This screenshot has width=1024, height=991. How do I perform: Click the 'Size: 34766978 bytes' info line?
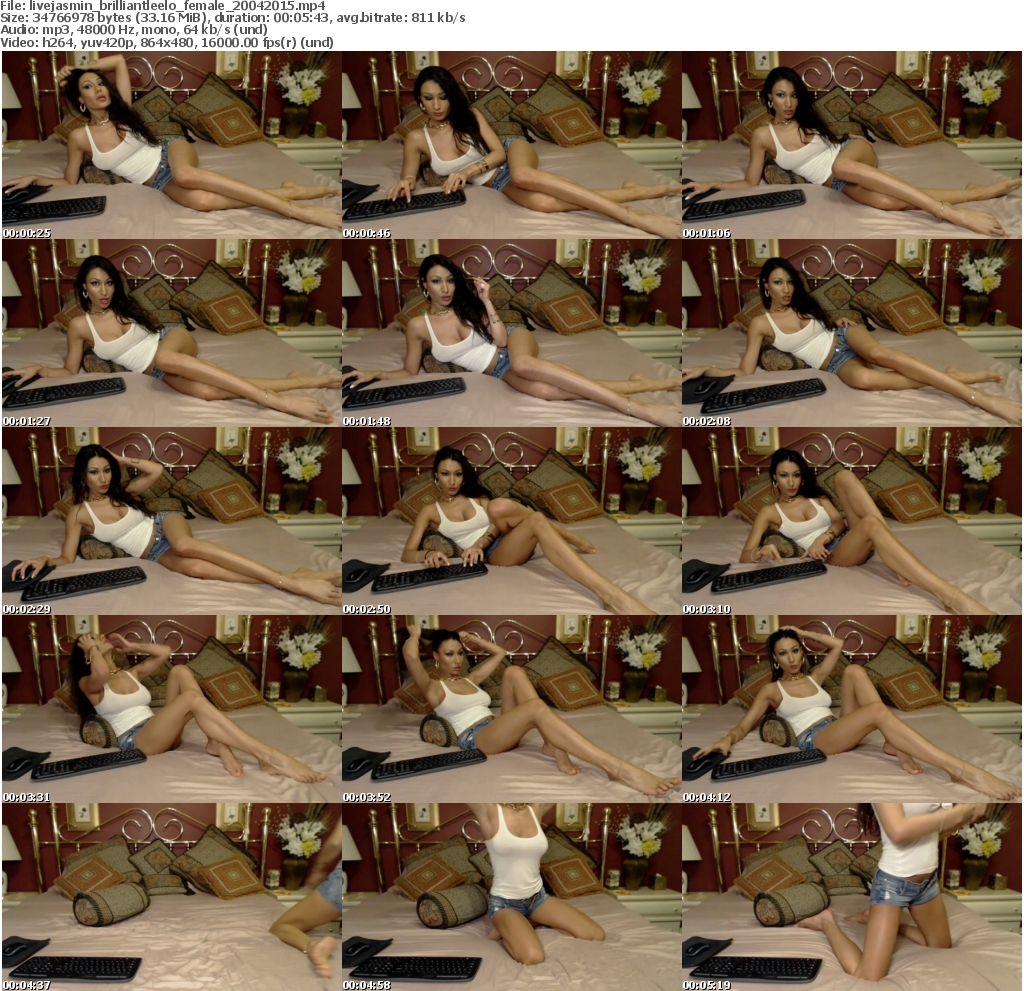click(232, 18)
